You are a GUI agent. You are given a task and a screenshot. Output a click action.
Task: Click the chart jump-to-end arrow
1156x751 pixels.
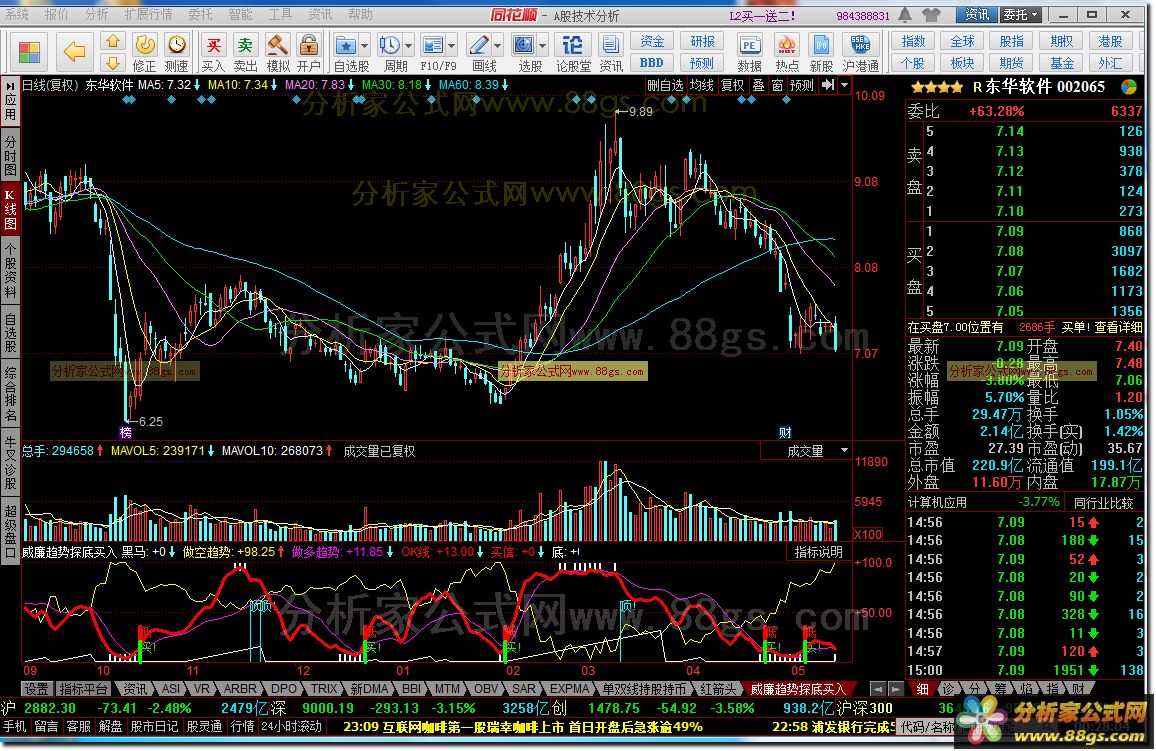tap(828, 85)
